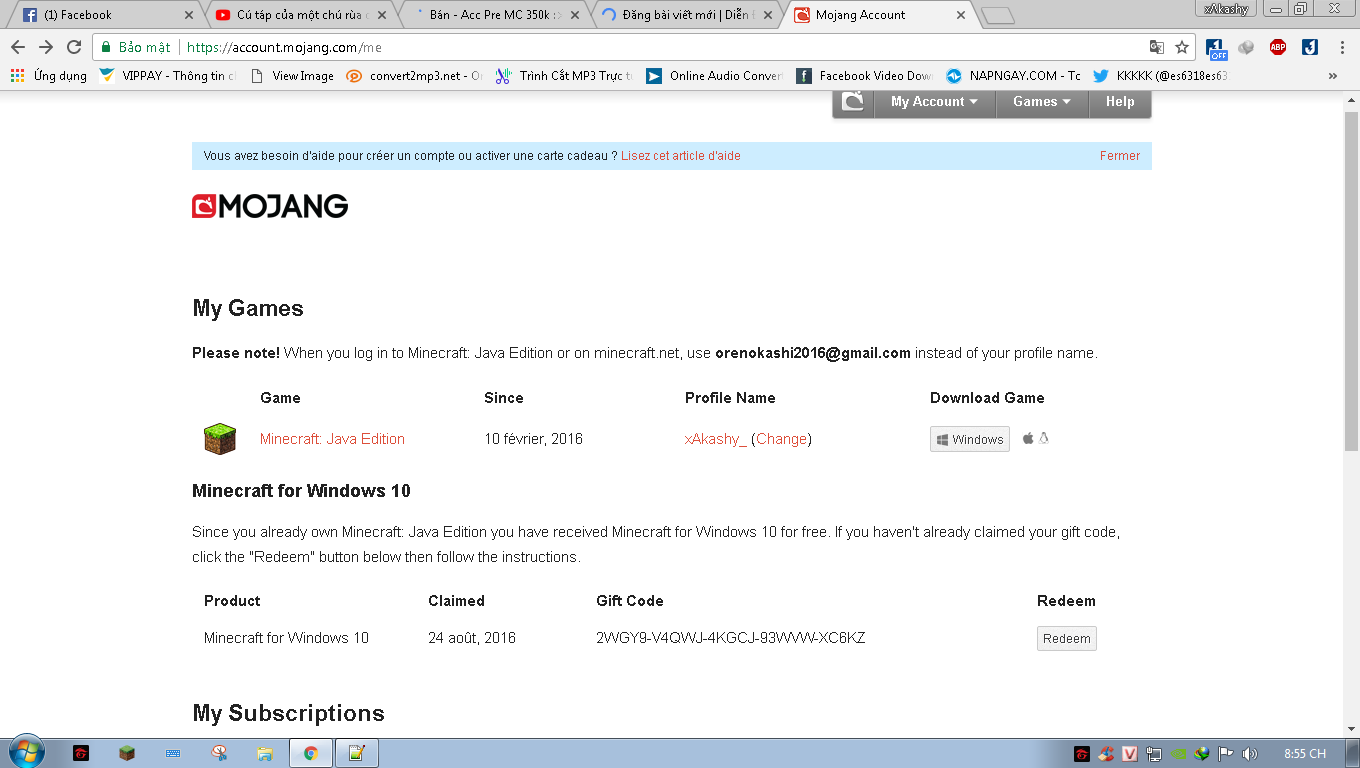Redeem the Minecraft for Windows 10 code
This screenshot has width=1360, height=768.
1067,638
